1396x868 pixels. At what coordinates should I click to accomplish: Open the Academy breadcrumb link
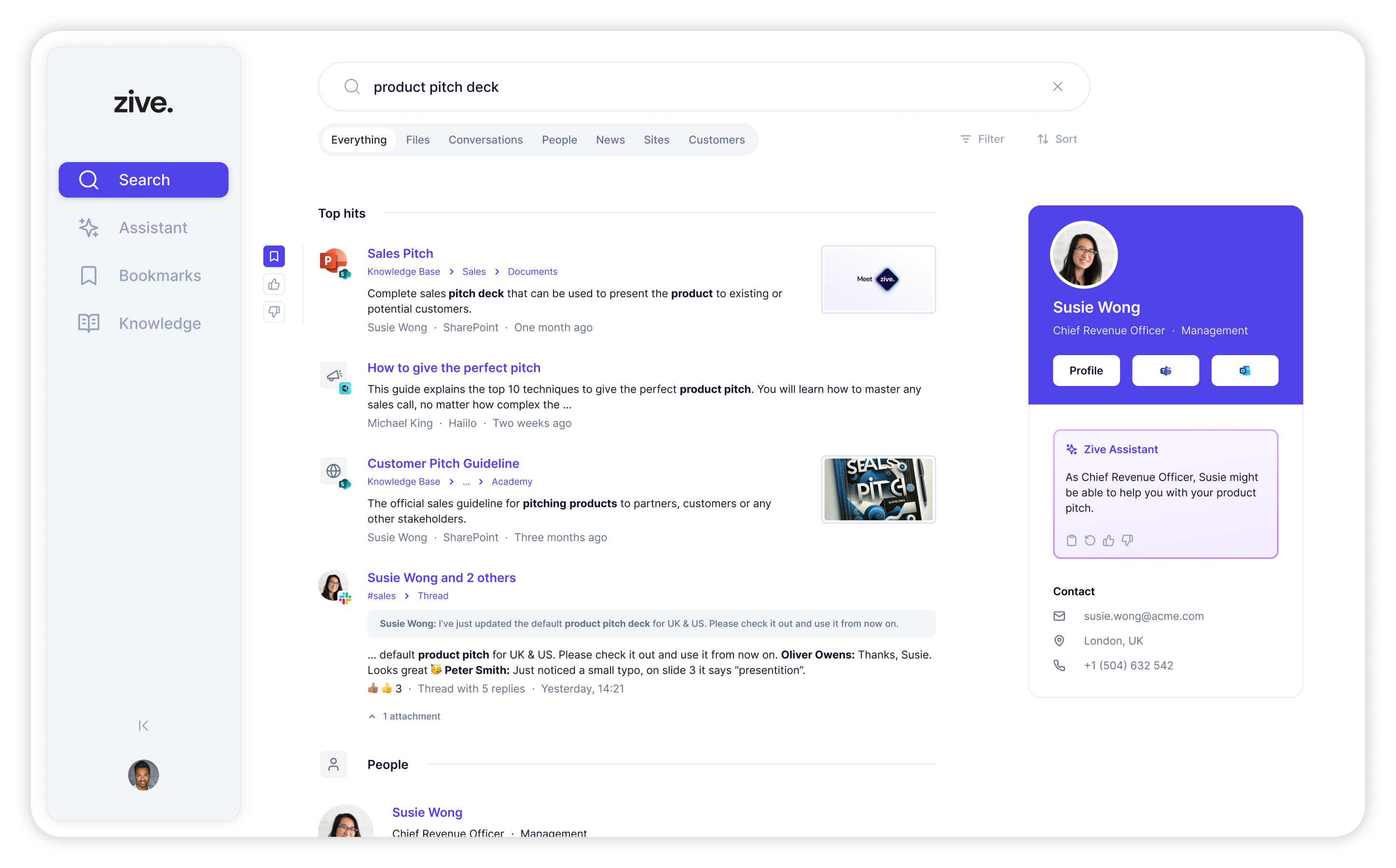[x=511, y=482]
